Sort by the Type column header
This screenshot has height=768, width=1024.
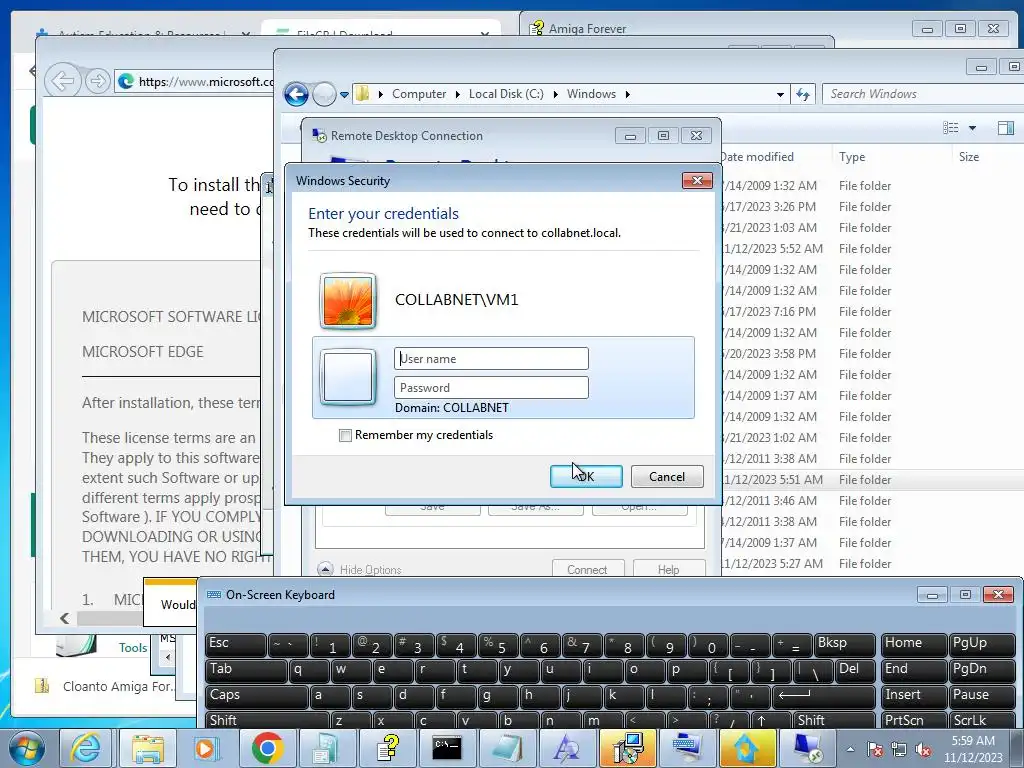tap(852, 157)
